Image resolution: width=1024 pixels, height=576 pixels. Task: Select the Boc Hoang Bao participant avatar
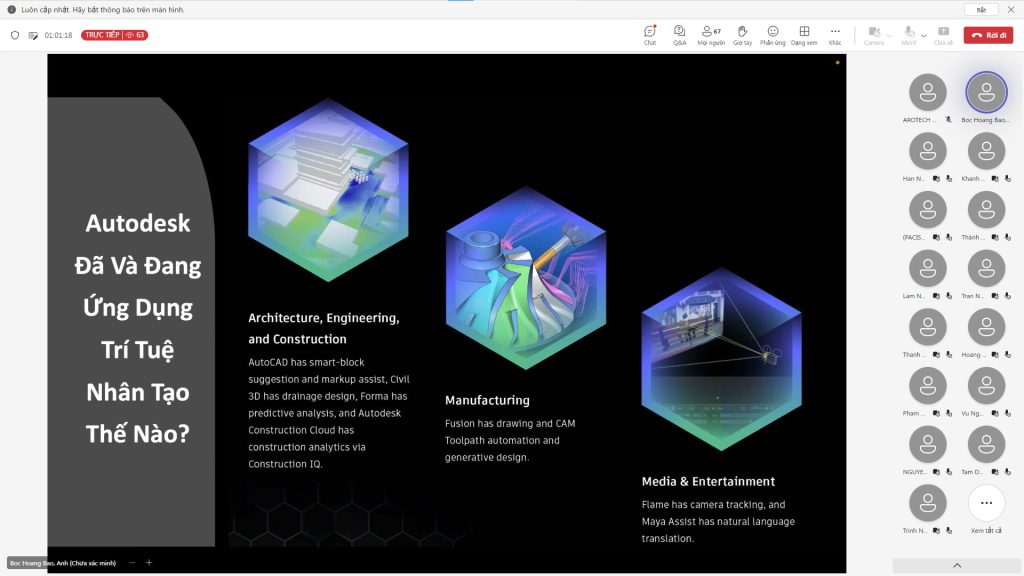pyautogui.click(x=986, y=92)
